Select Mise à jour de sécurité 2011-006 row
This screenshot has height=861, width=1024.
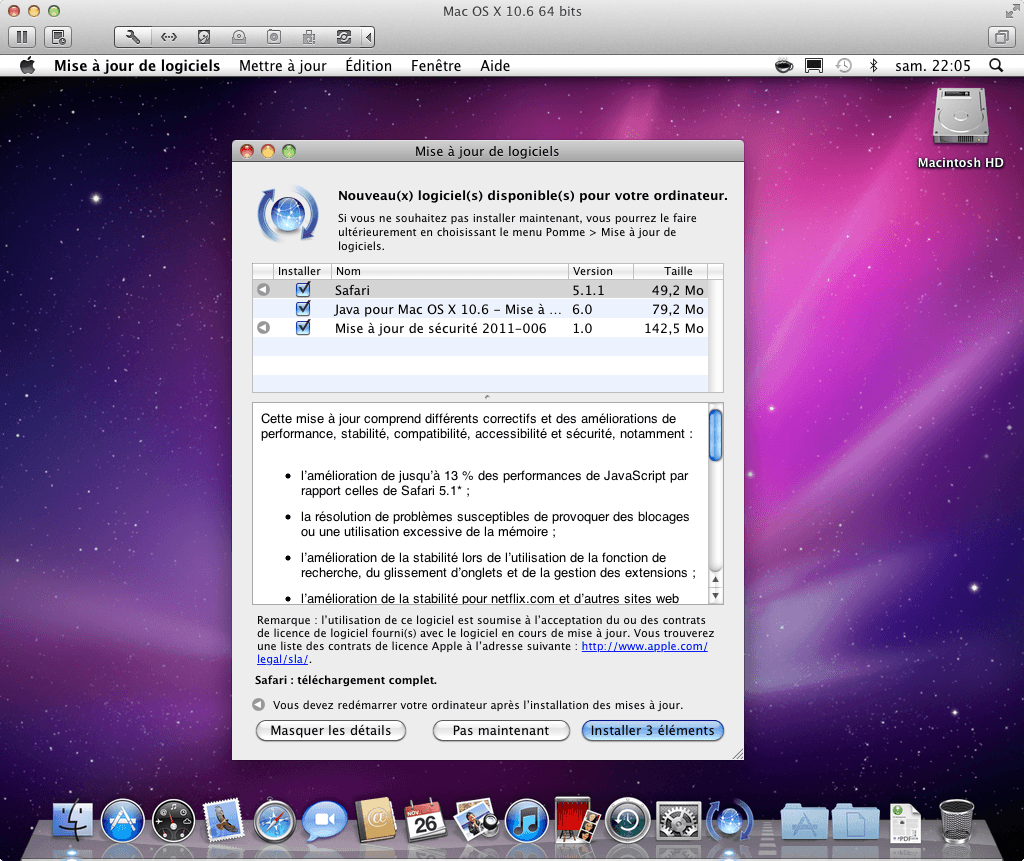click(x=481, y=328)
